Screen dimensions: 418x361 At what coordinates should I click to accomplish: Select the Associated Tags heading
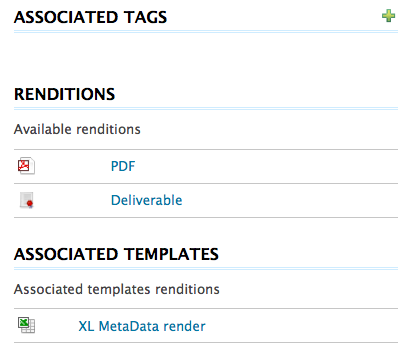90,17
